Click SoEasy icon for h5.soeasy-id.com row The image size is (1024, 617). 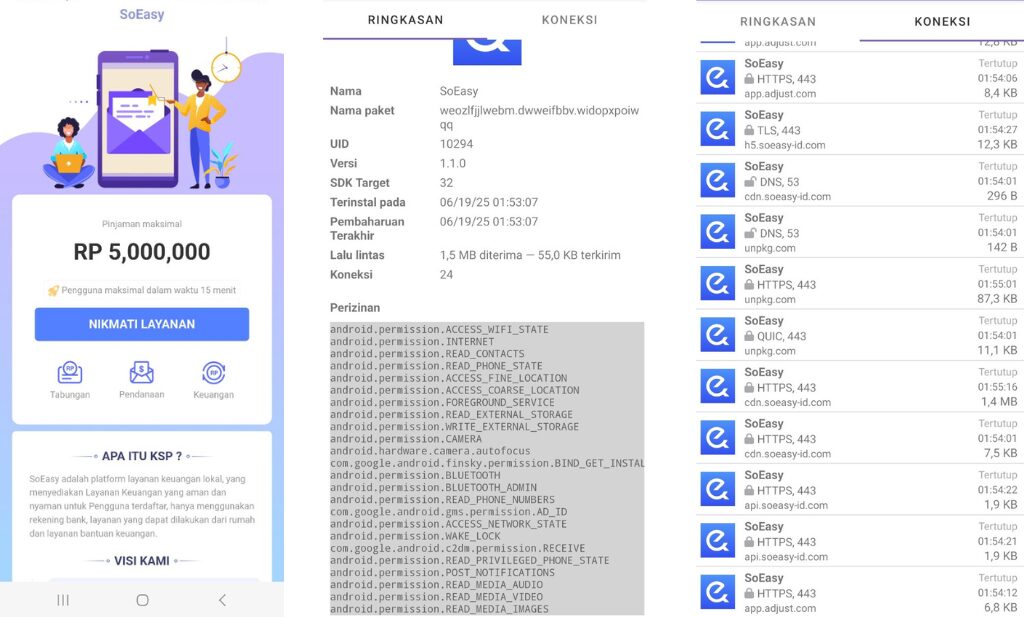coord(718,129)
